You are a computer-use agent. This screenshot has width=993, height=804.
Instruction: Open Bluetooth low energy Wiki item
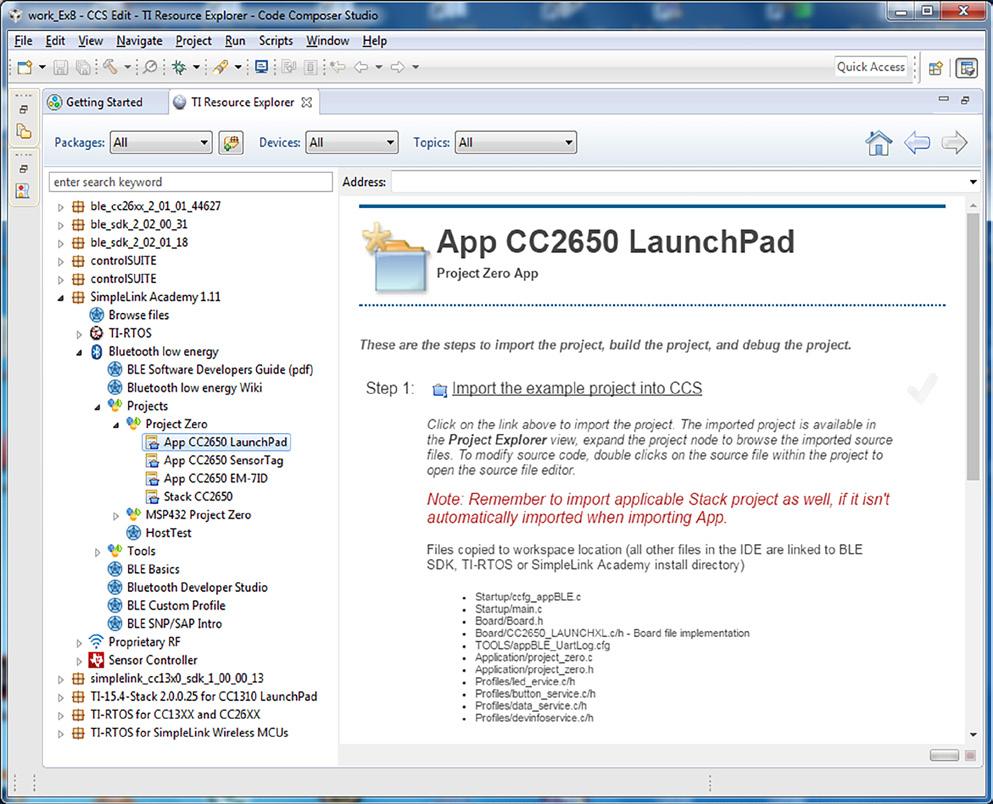coord(194,387)
